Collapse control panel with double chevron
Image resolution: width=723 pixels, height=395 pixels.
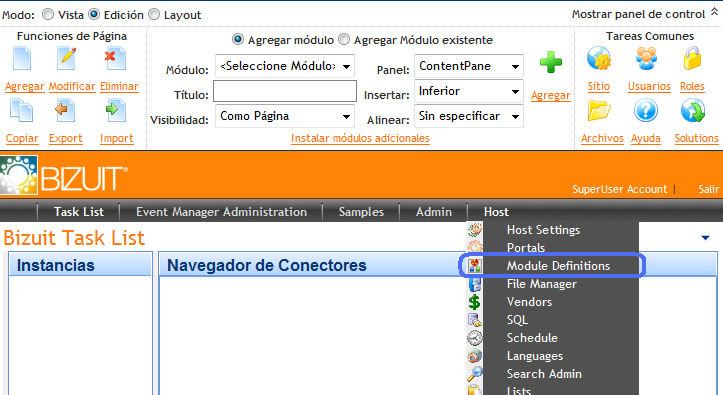[x=714, y=12]
